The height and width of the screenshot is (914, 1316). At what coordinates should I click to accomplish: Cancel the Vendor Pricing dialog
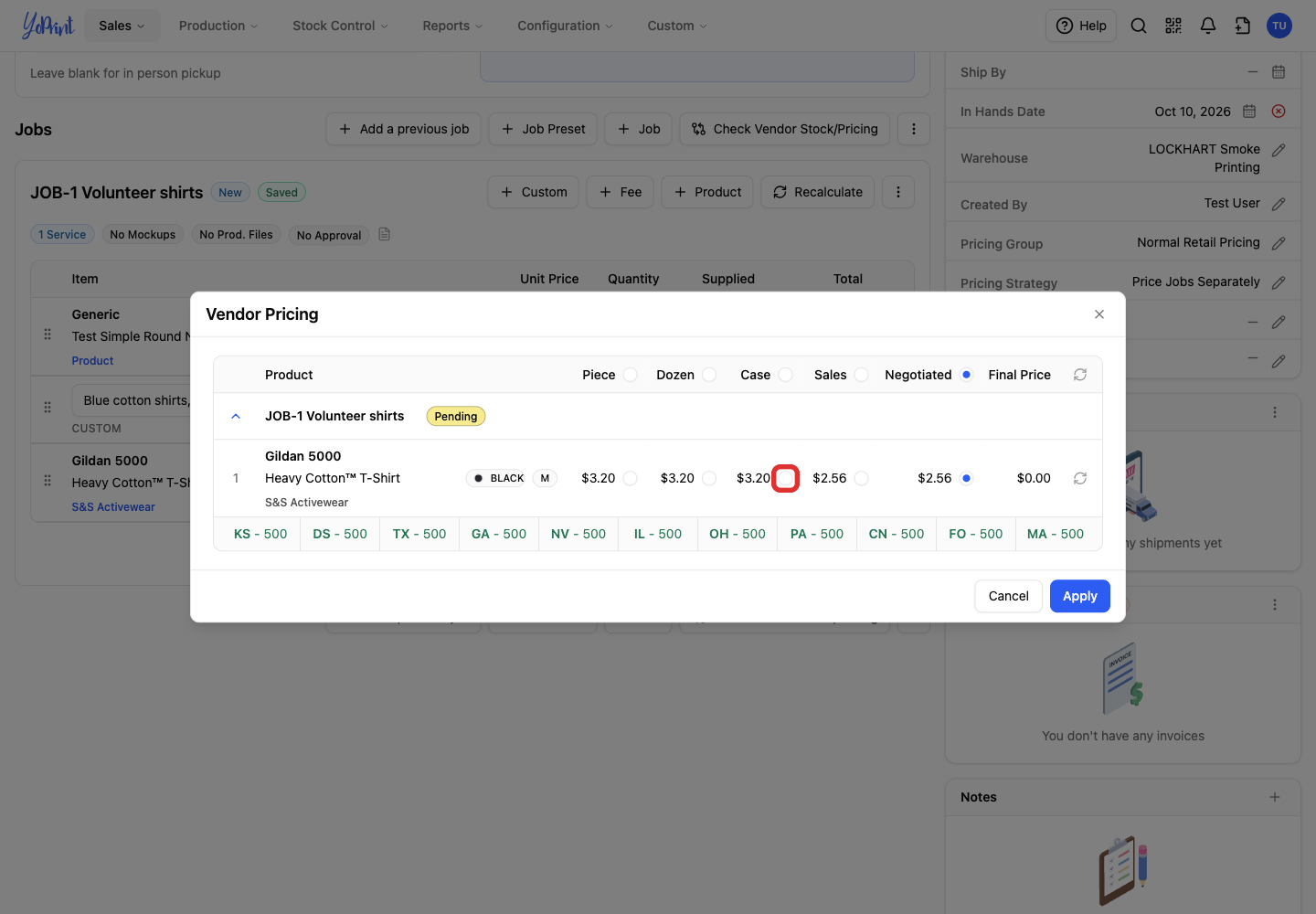click(1009, 596)
